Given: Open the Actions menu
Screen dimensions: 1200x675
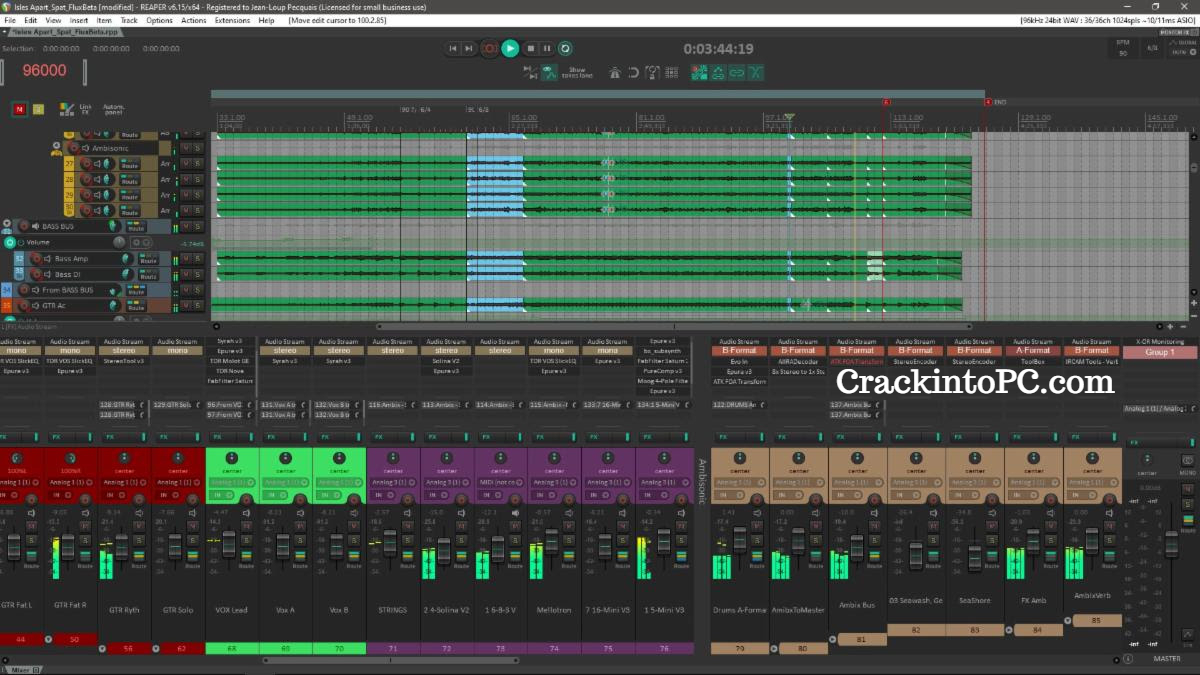Looking at the screenshot, I should coord(194,20).
